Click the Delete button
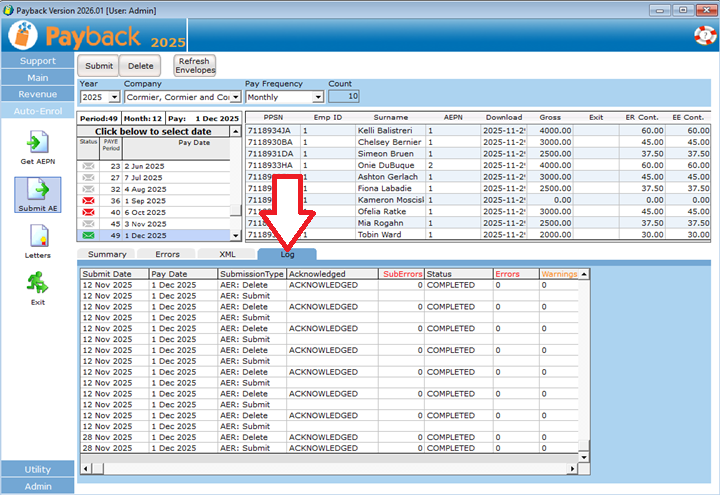The height and width of the screenshot is (495, 720). (141, 66)
